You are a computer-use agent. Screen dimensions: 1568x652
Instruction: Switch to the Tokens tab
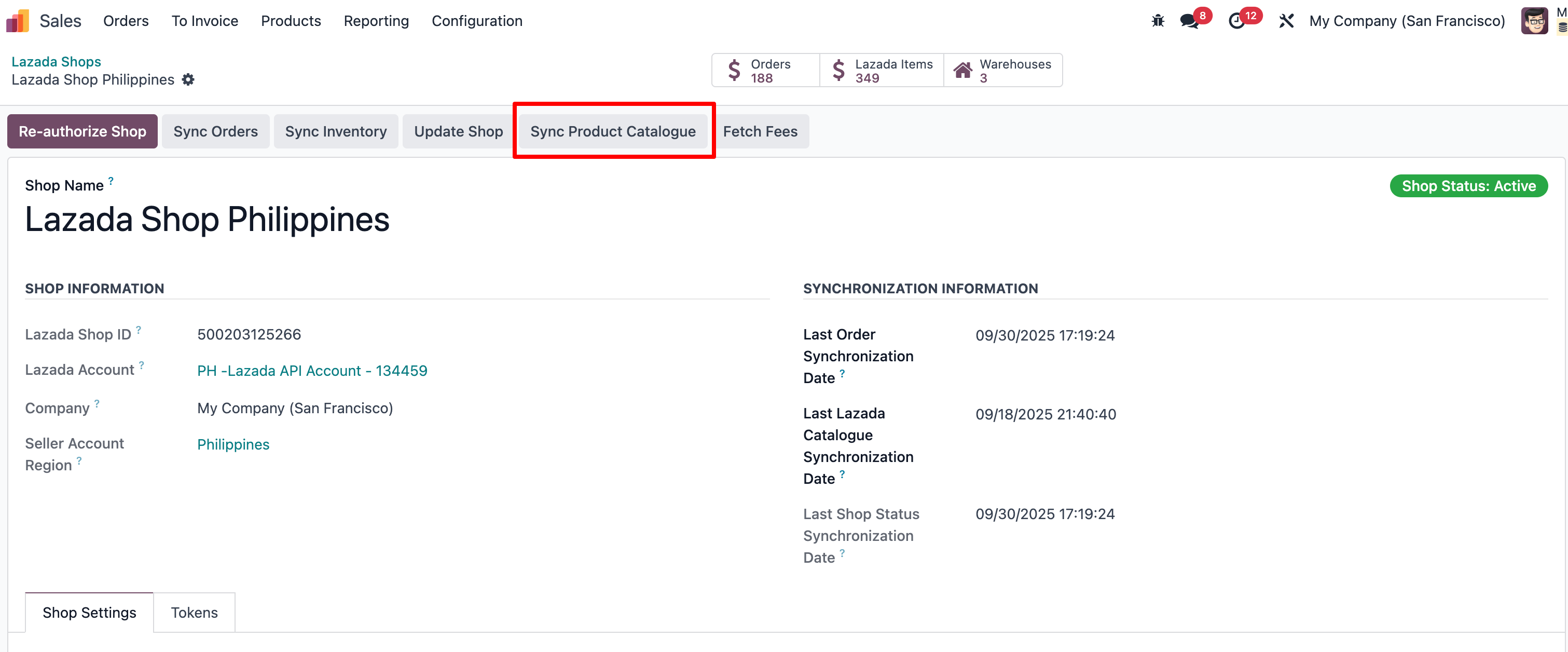194,613
